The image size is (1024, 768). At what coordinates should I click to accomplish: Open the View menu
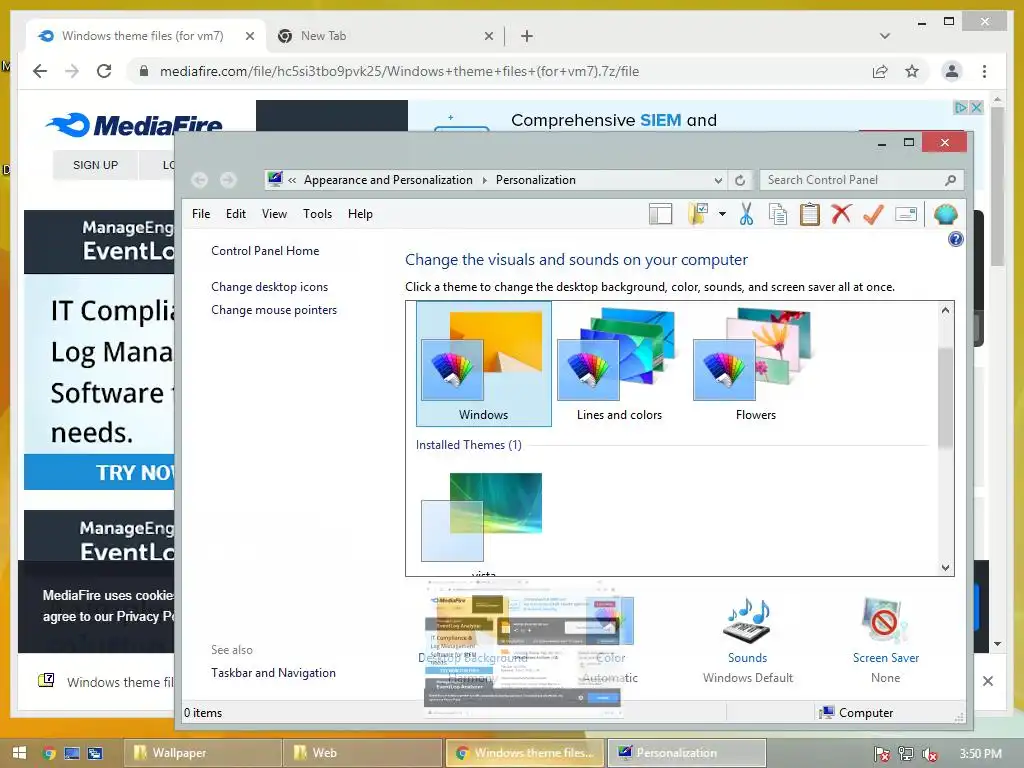[x=274, y=214]
